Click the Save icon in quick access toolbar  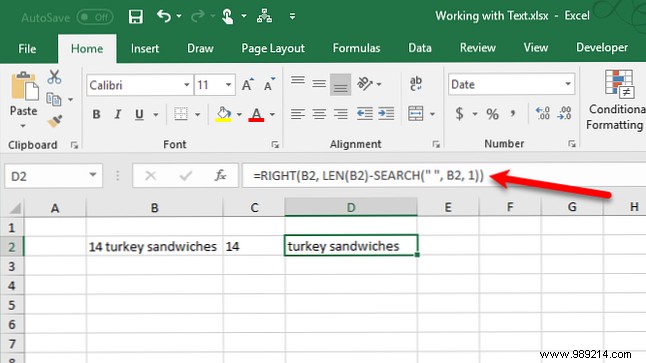pyautogui.click(x=136, y=17)
